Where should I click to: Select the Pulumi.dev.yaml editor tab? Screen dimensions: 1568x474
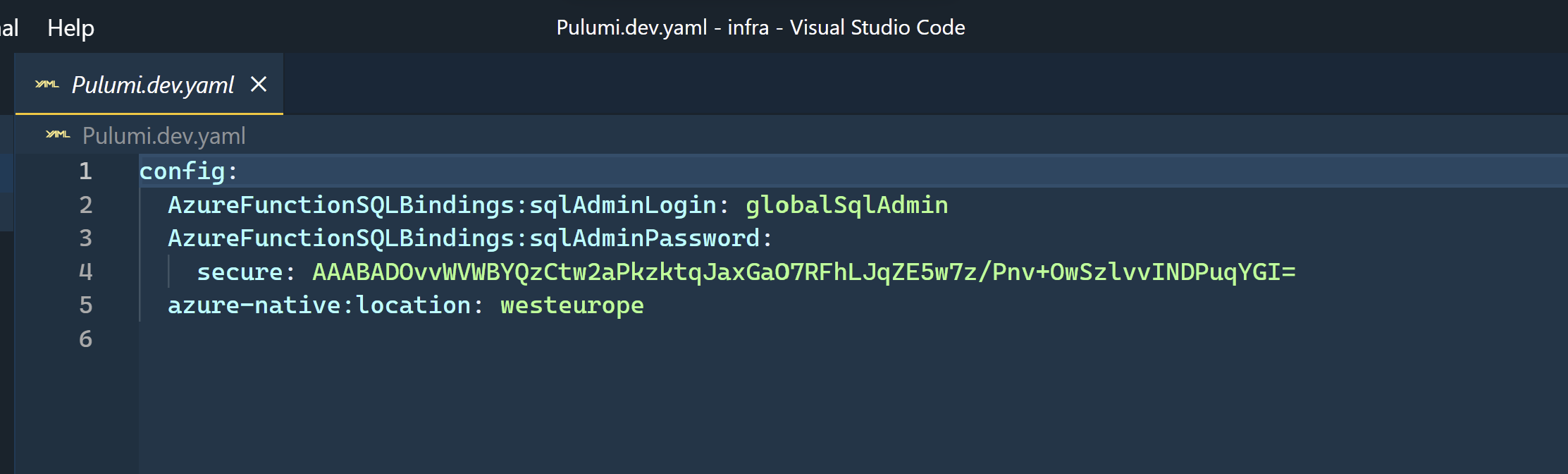click(152, 85)
